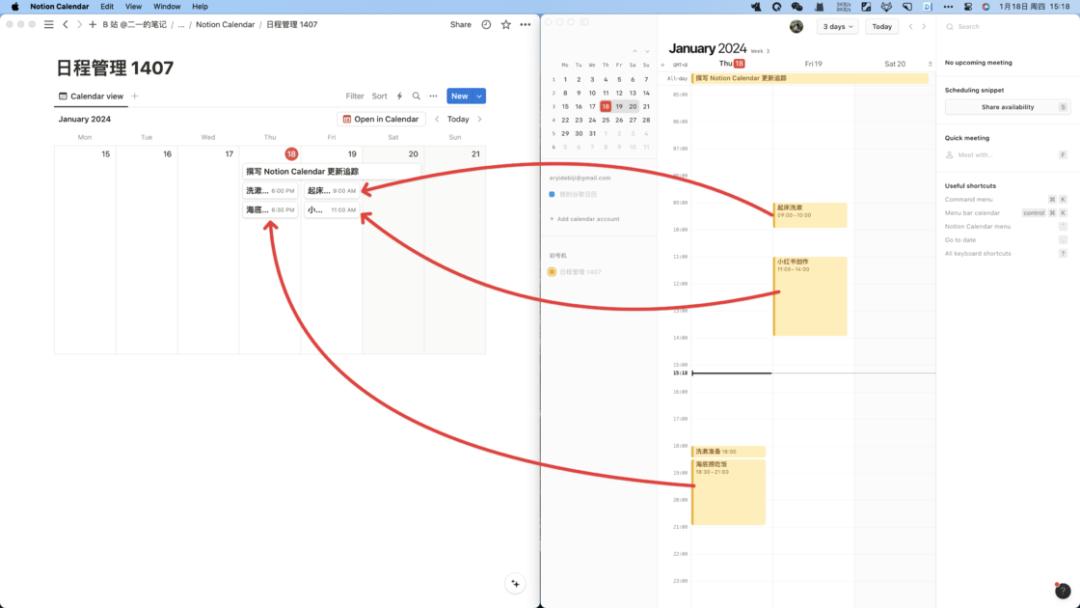Add a new database view with plus icon
1080x608 pixels.
[x=135, y=96]
